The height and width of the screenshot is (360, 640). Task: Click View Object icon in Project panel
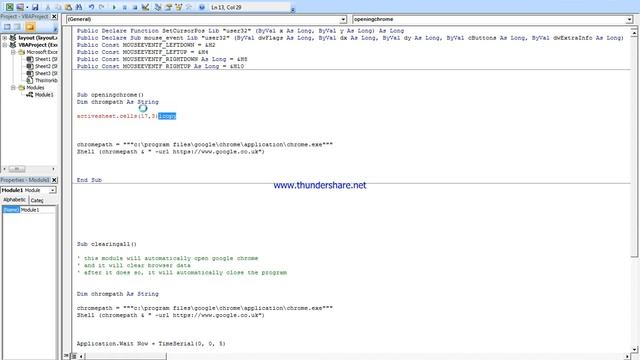(x=18, y=27)
